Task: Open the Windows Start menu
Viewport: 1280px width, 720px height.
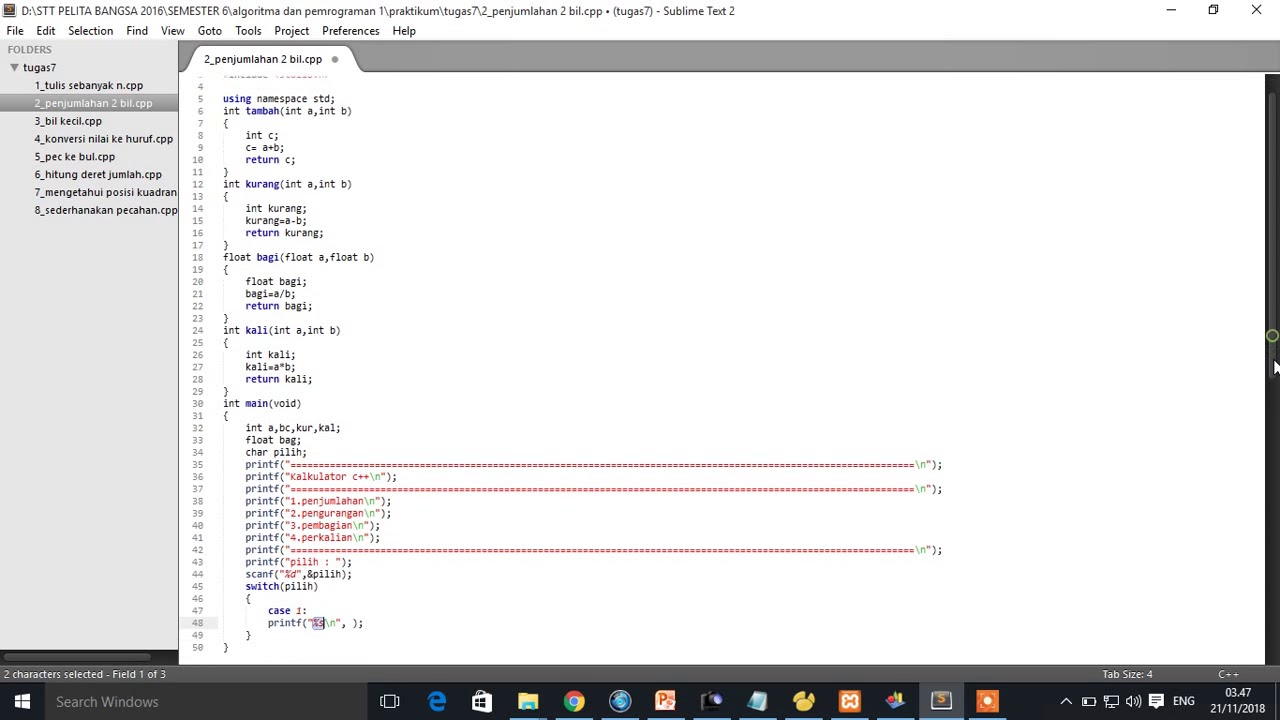Action: pyautogui.click(x=22, y=701)
